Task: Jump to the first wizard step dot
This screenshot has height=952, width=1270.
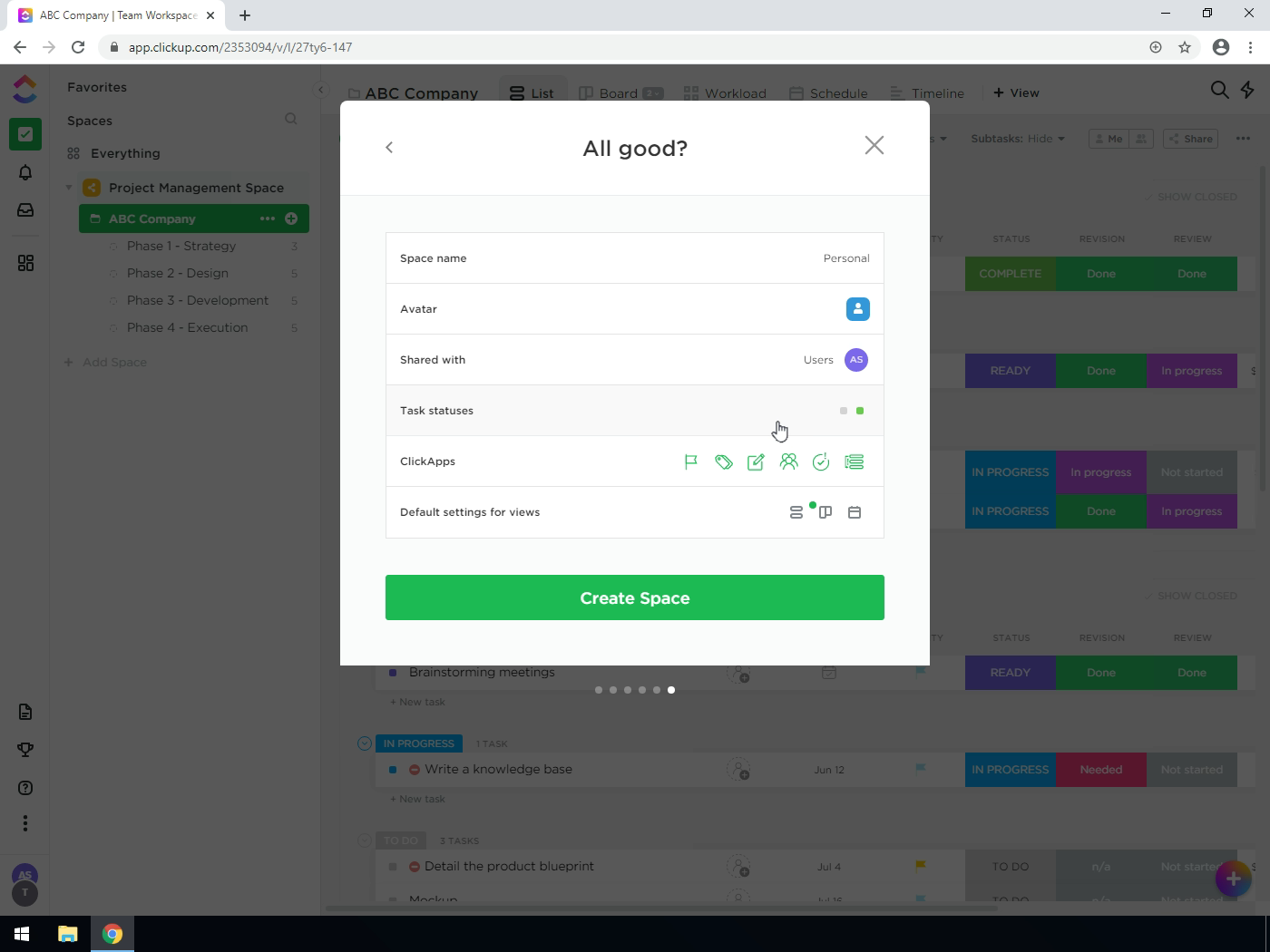Action: click(x=599, y=690)
